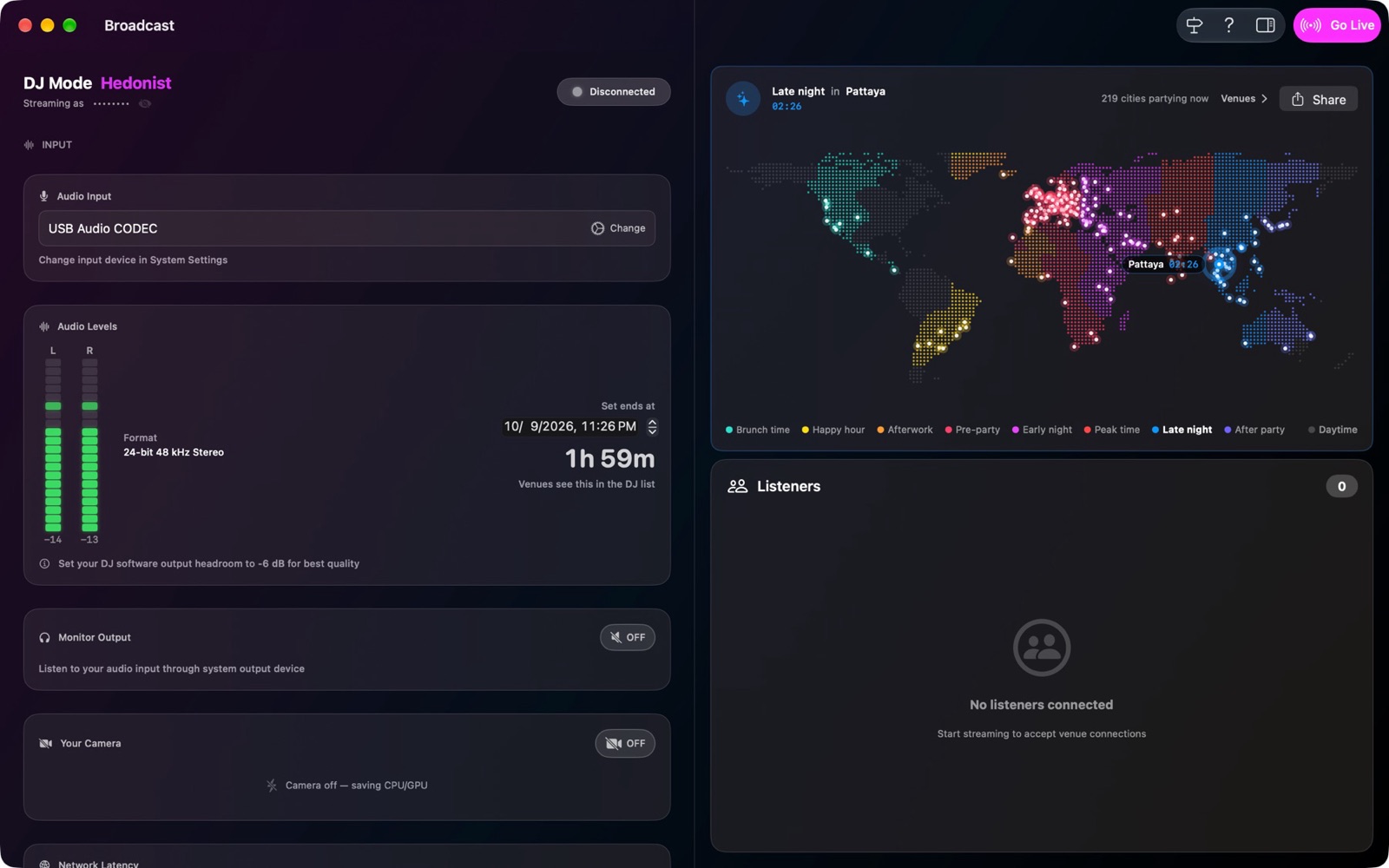Select After party legend item
The image size is (1389, 868).
click(1254, 430)
